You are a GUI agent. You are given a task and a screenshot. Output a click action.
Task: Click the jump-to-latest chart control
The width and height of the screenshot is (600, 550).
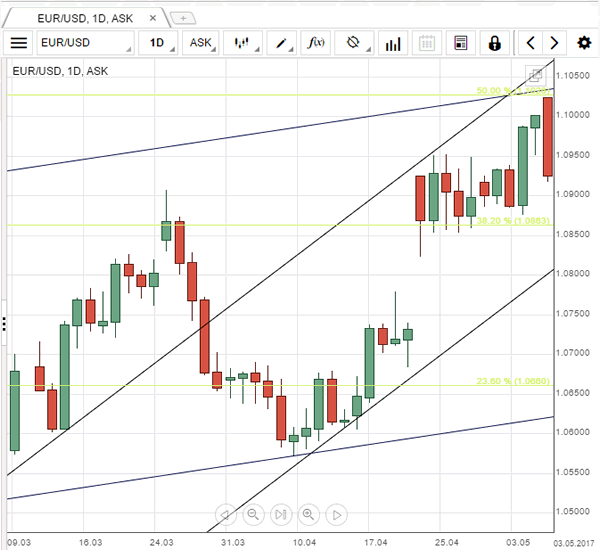click(281, 514)
